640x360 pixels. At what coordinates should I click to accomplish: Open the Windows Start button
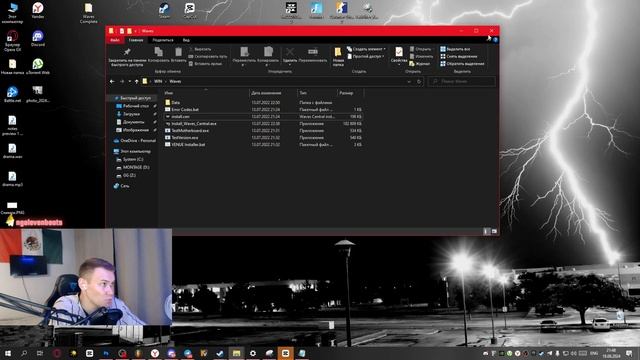[8, 353]
